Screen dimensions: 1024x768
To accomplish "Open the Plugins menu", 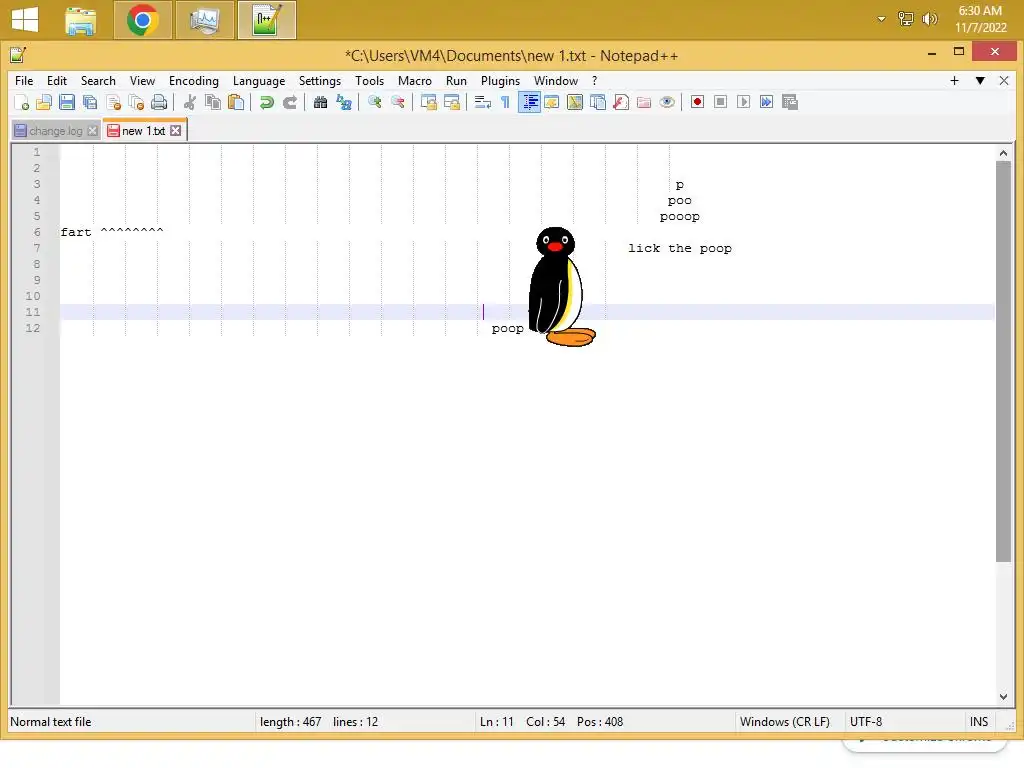I will click(500, 81).
